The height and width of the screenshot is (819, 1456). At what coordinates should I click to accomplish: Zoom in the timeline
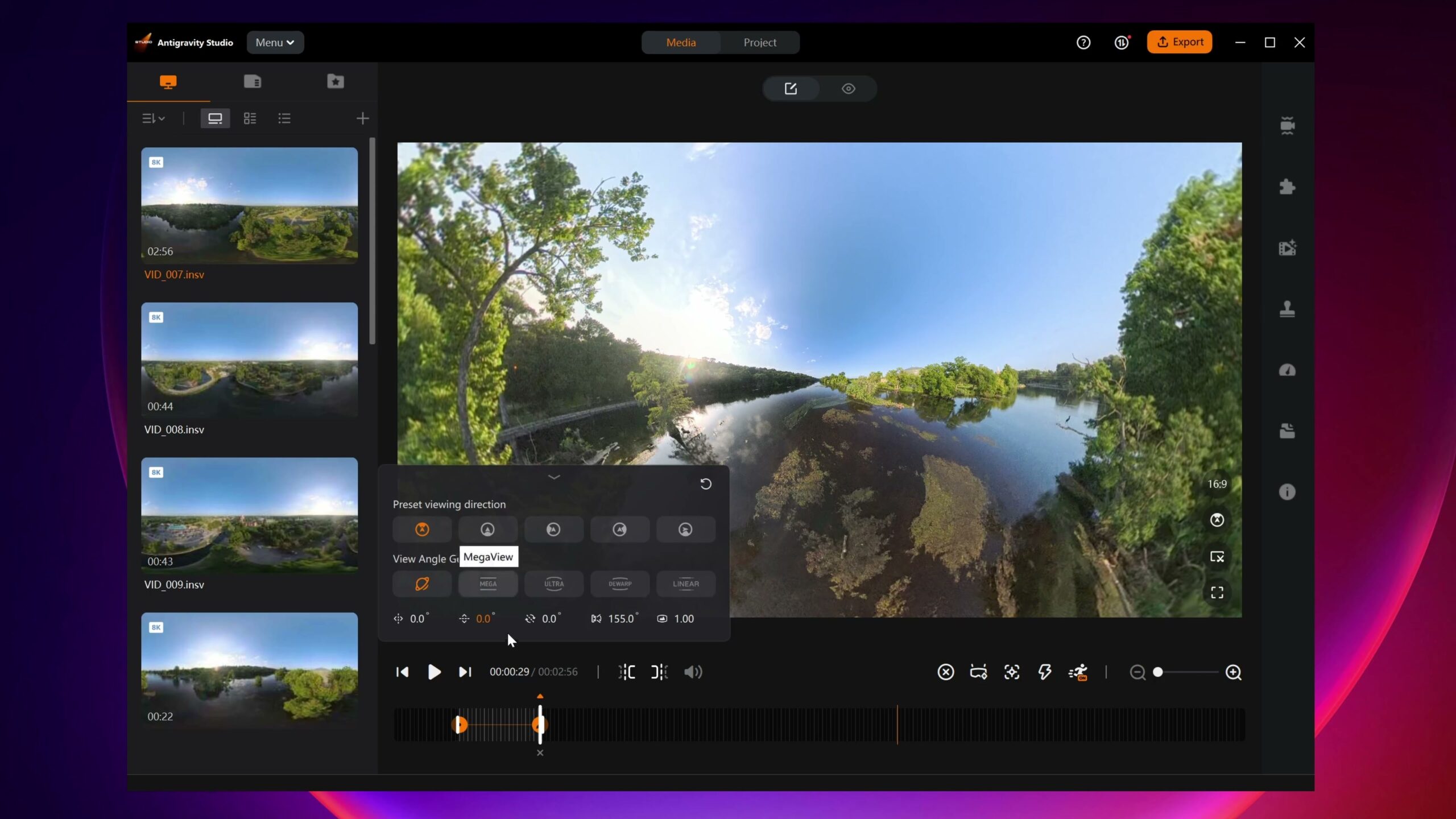(1233, 672)
